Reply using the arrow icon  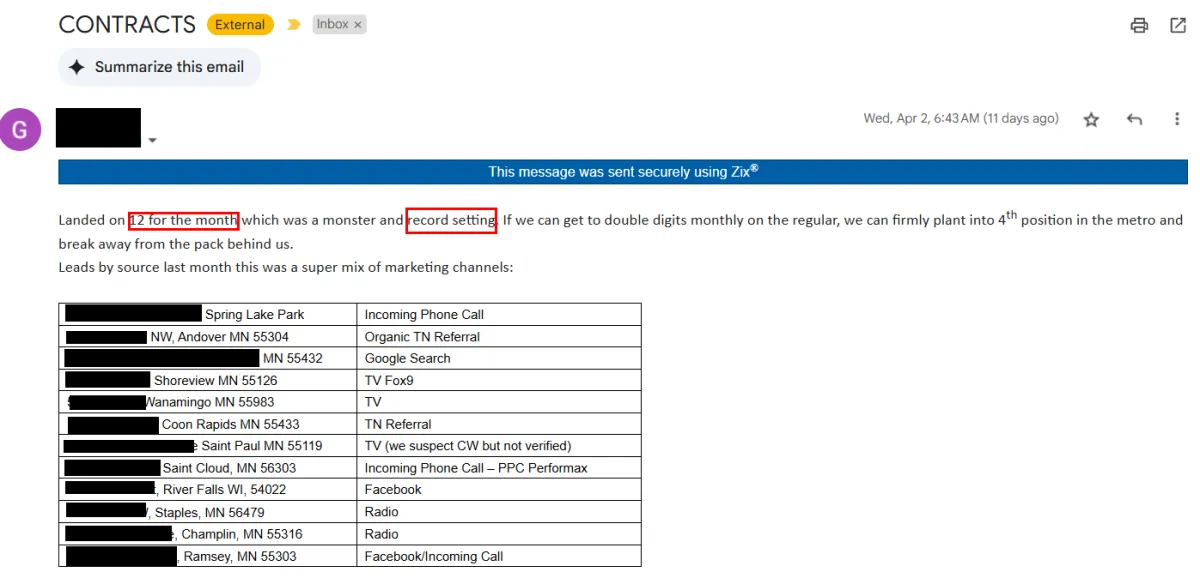click(x=1134, y=119)
